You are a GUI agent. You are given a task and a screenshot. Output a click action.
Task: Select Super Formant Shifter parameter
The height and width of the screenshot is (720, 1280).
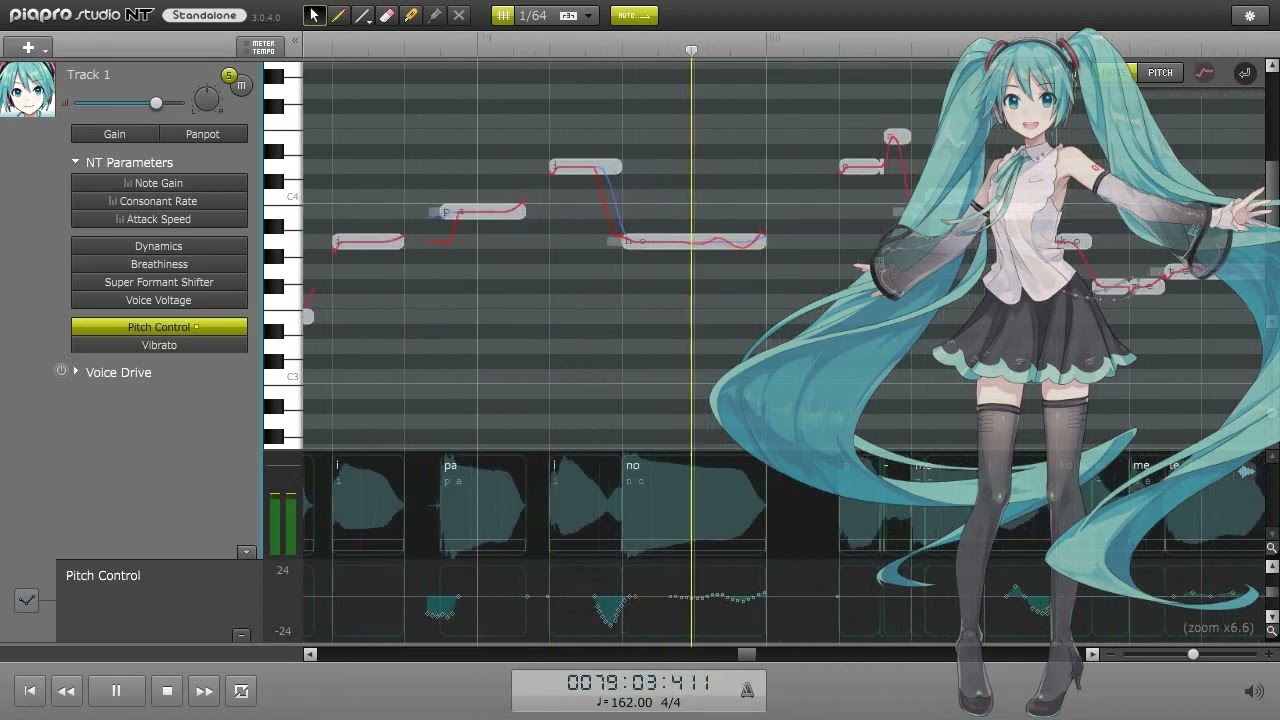[x=159, y=282]
